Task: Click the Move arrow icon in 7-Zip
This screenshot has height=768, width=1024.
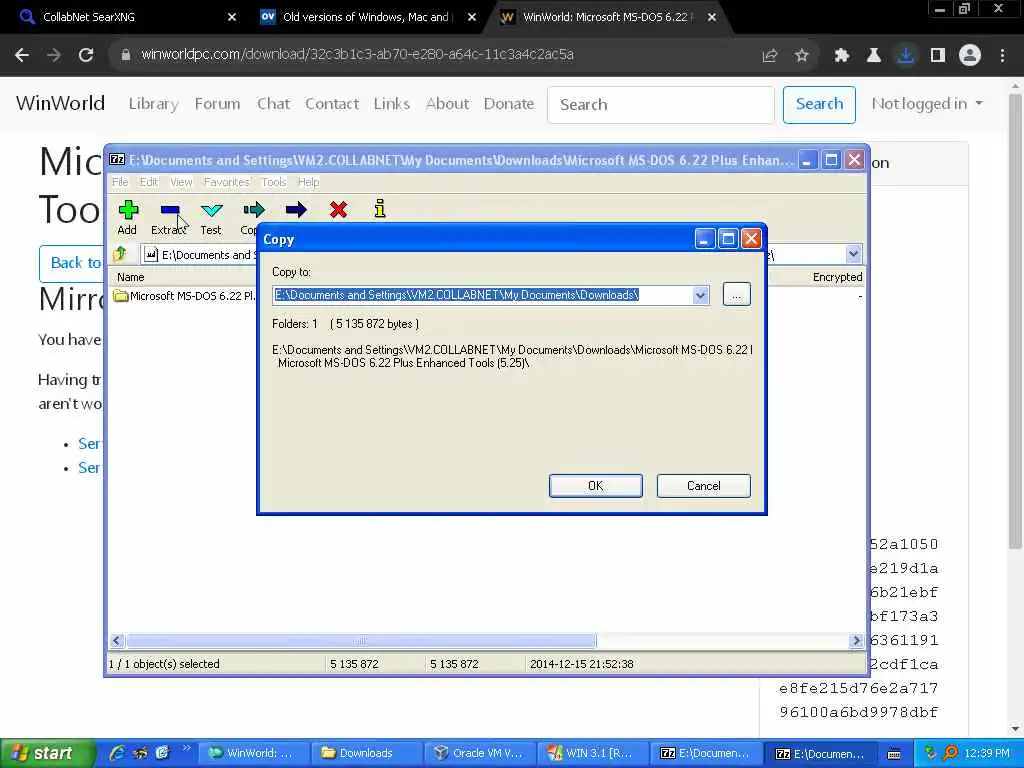Action: (x=296, y=210)
